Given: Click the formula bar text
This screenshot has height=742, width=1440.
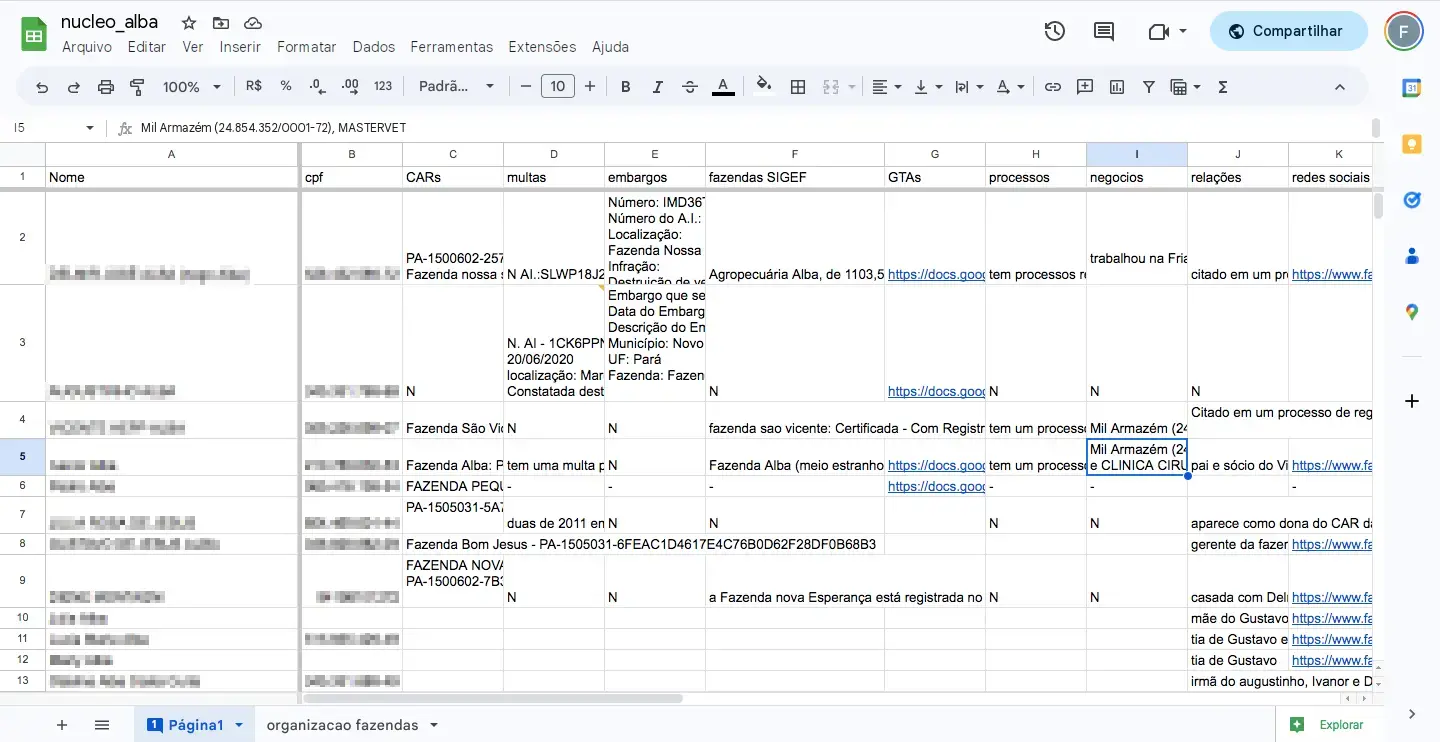Looking at the screenshot, I should pyautogui.click(x=274, y=128).
